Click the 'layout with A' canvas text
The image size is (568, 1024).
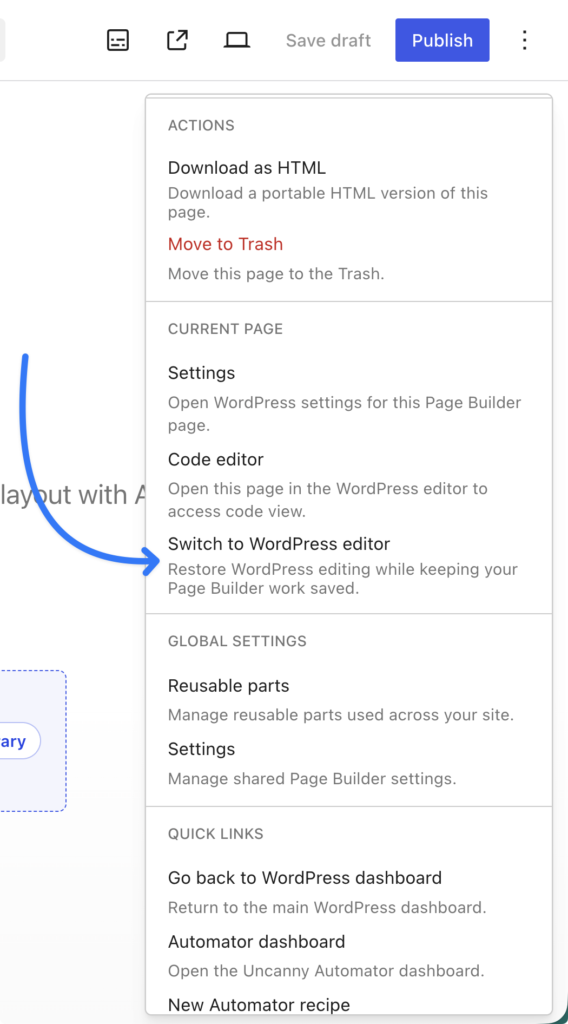tap(72, 495)
